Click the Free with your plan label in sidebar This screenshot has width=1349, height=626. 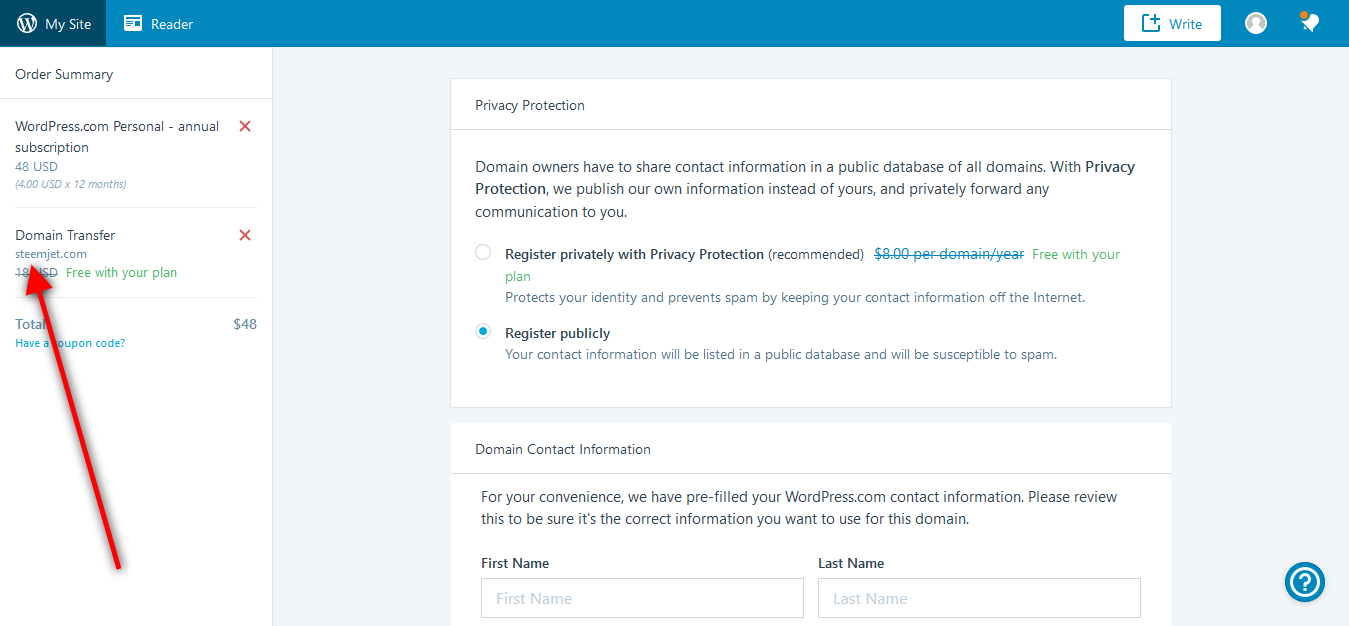pyautogui.click(x=121, y=273)
